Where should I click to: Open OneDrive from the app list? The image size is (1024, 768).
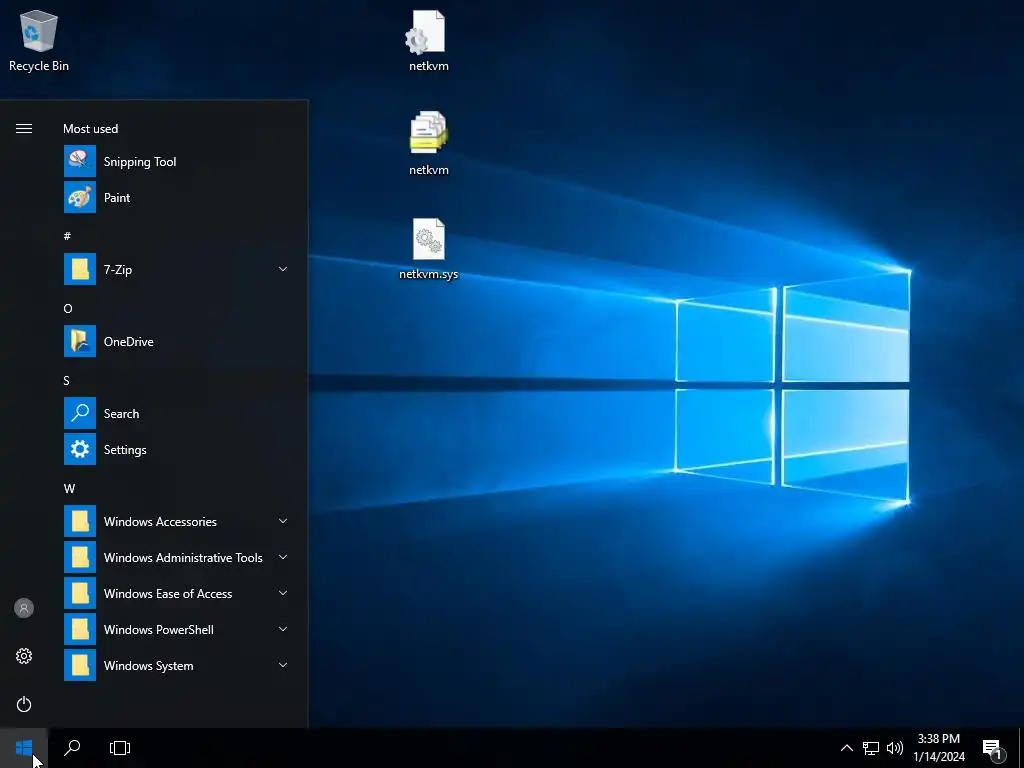(176, 342)
